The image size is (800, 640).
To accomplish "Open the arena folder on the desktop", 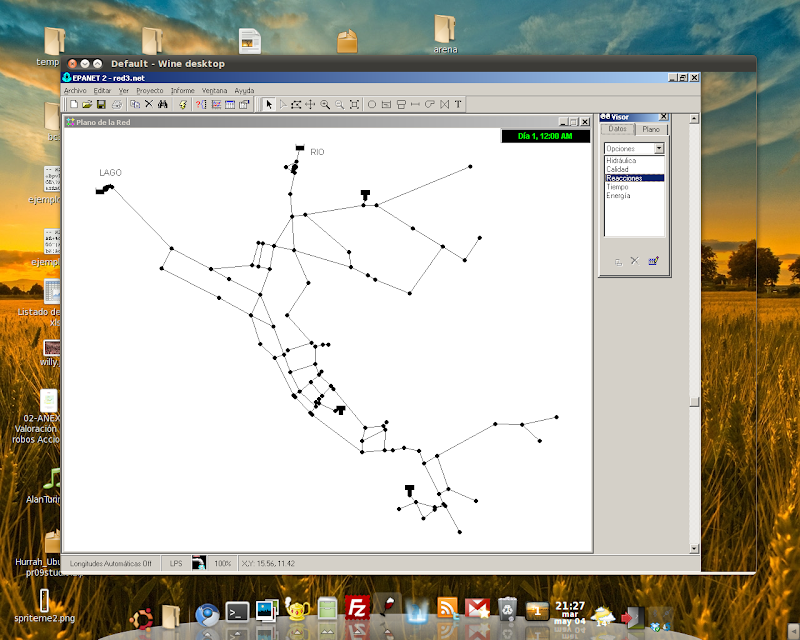I will 445,34.
